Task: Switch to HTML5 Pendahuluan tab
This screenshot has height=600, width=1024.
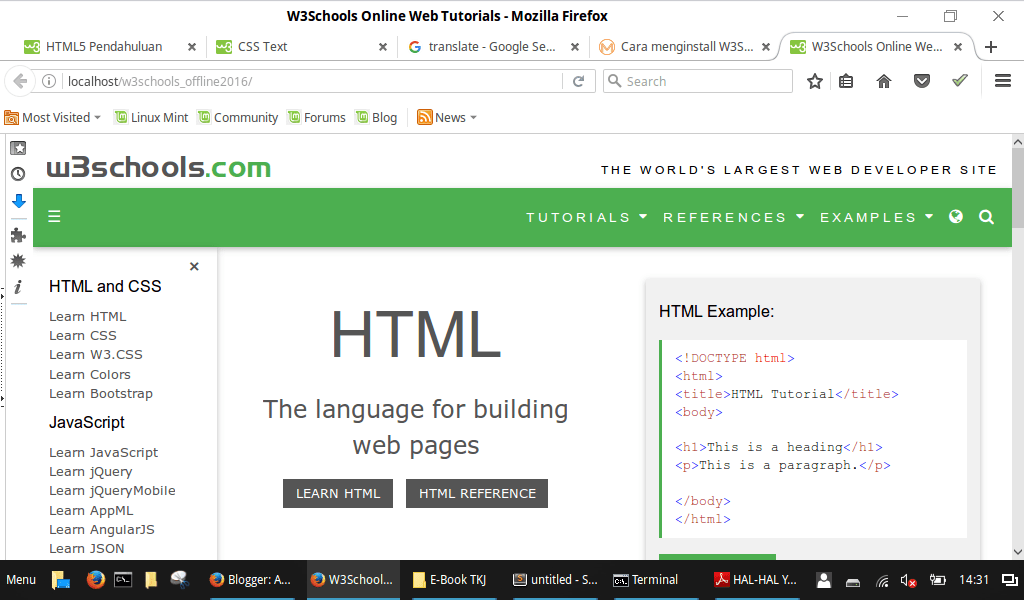Action: 104,47
